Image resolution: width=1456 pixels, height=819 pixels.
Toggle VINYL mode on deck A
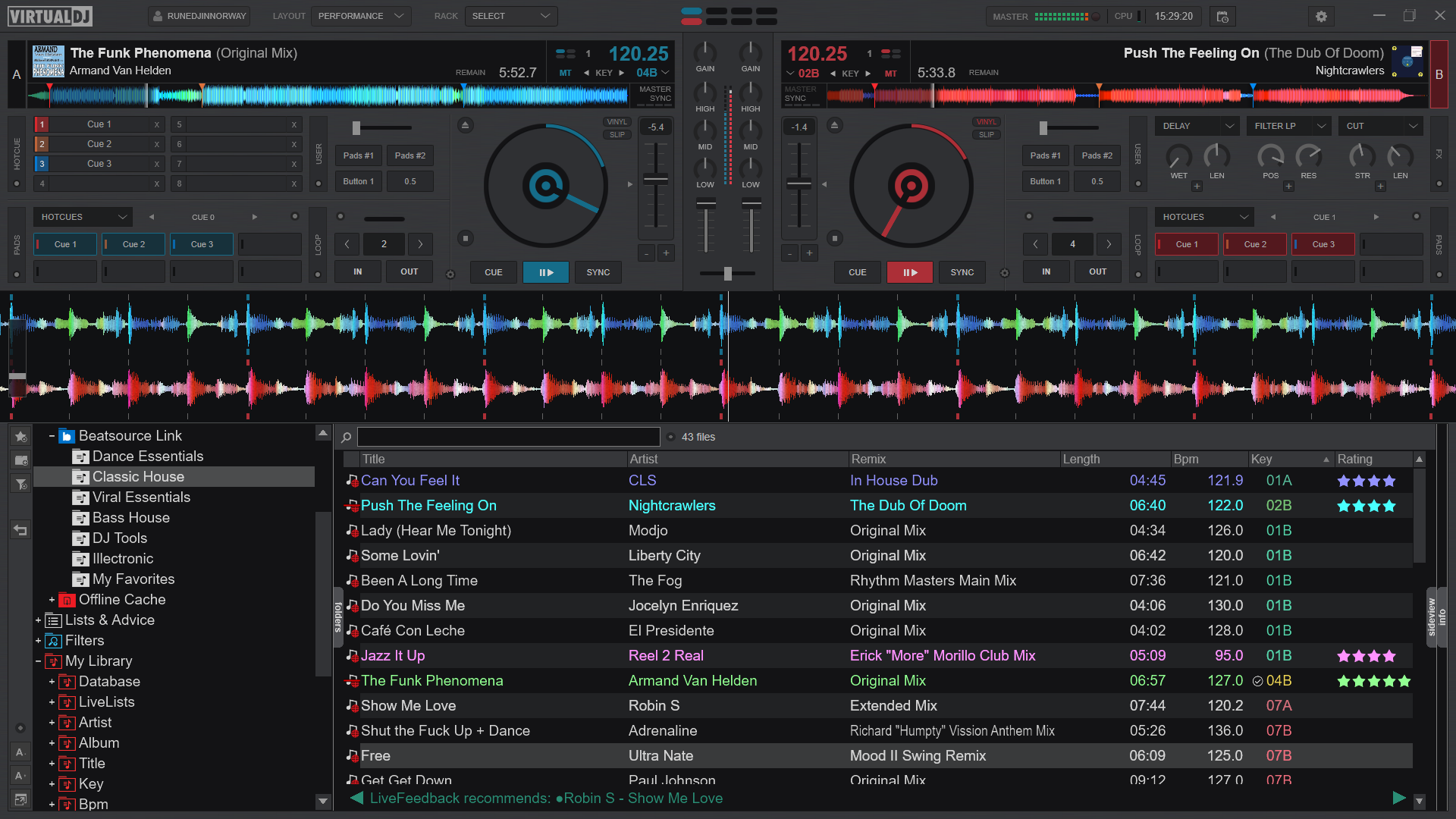click(617, 122)
